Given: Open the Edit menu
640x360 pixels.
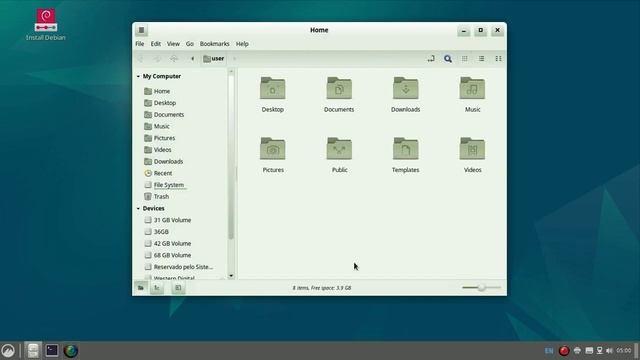Looking at the screenshot, I should coord(156,44).
